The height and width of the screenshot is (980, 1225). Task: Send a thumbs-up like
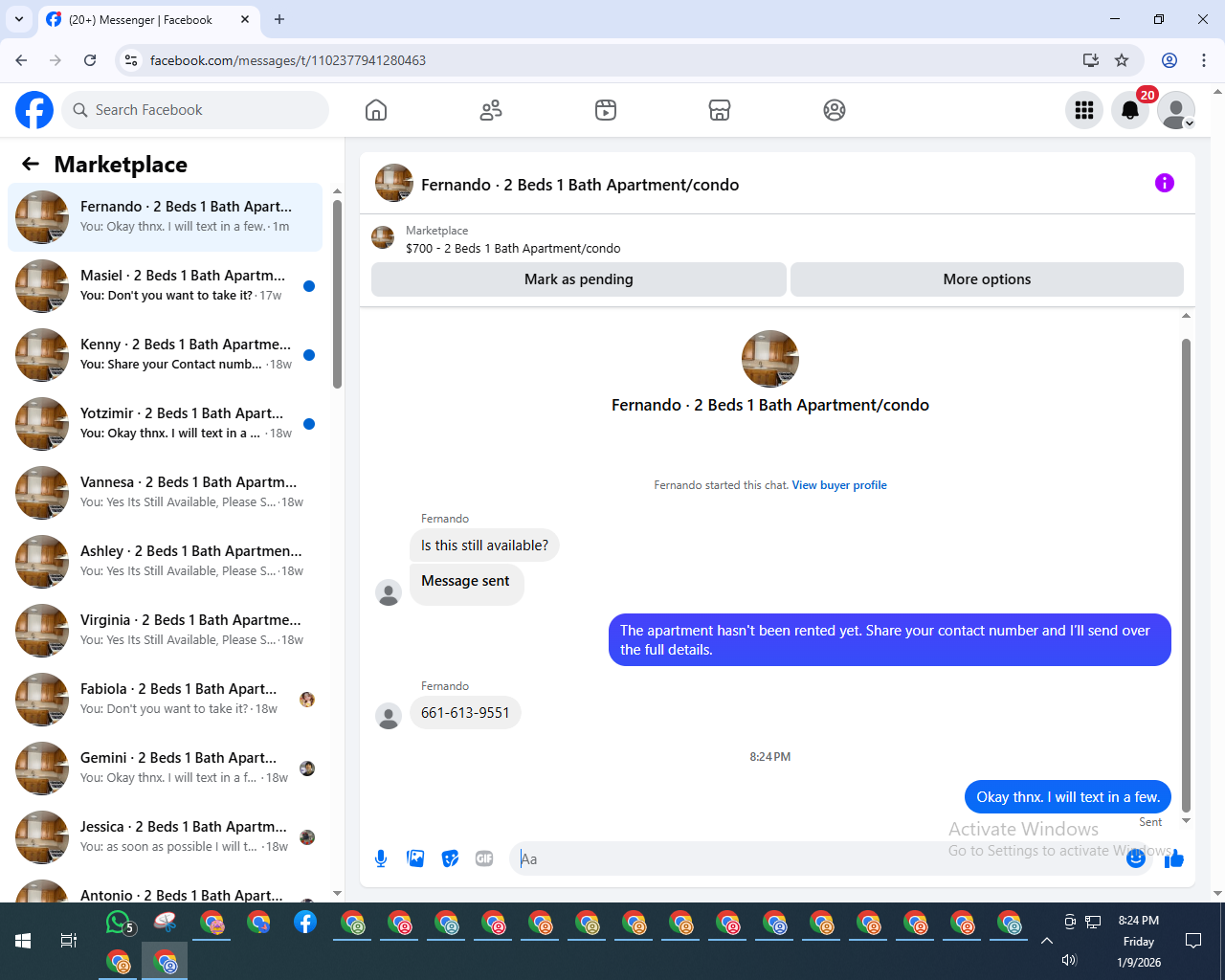(x=1174, y=858)
